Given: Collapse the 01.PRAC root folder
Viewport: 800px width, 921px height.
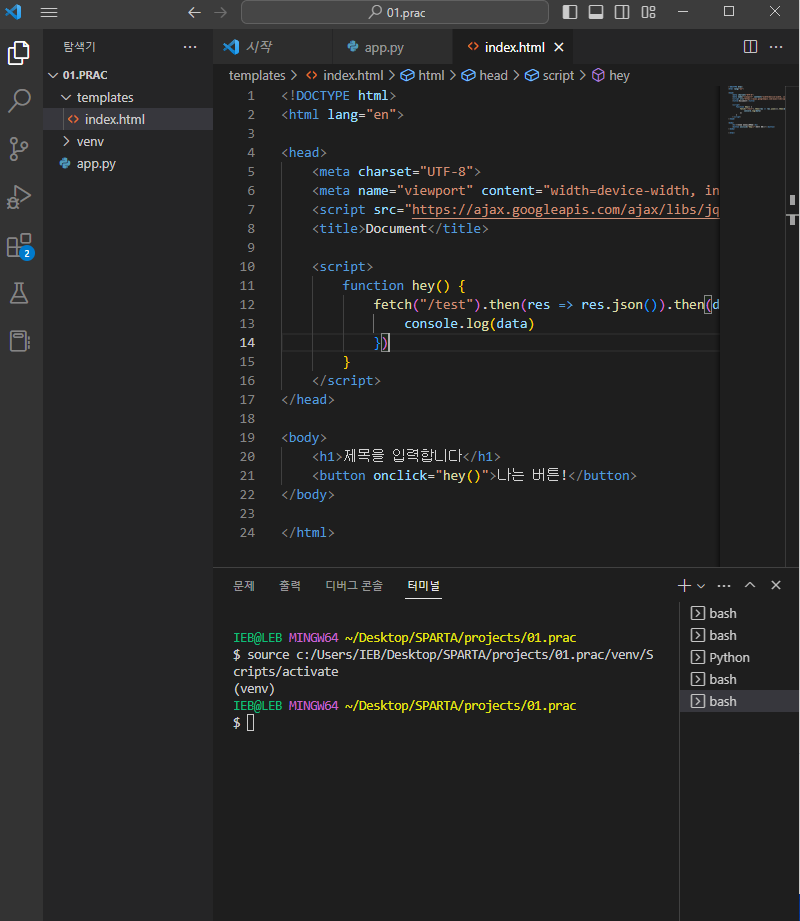Looking at the screenshot, I should (128, 75).
